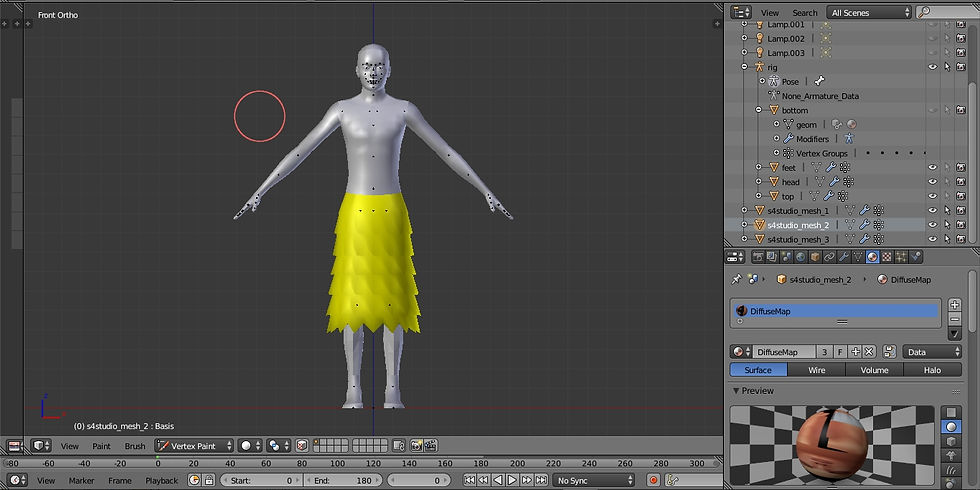Click the outliner search filter field

point(947,12)
